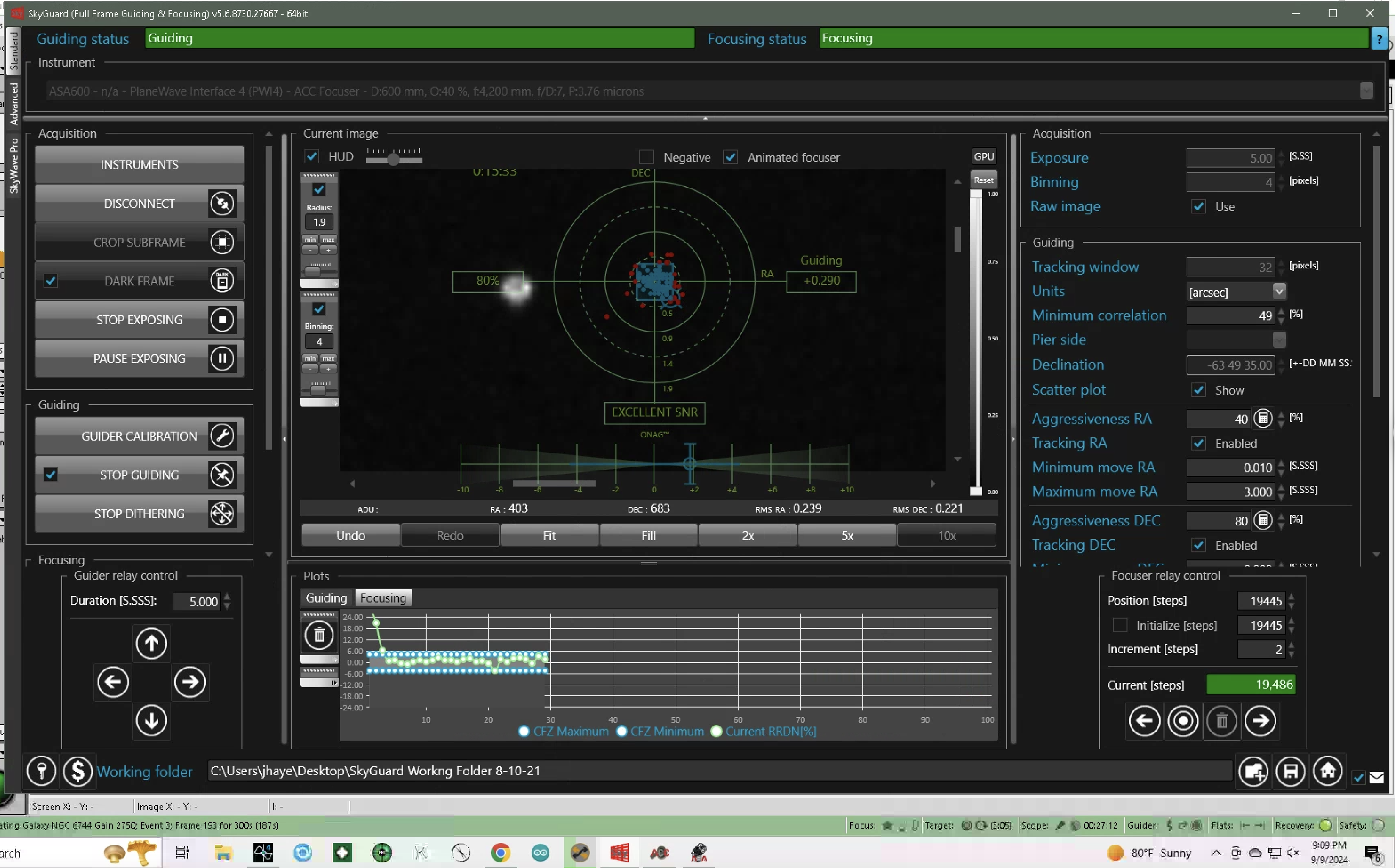
Task: Enable the Initialize [steps] checkbox
Action: coord(1119,625)
